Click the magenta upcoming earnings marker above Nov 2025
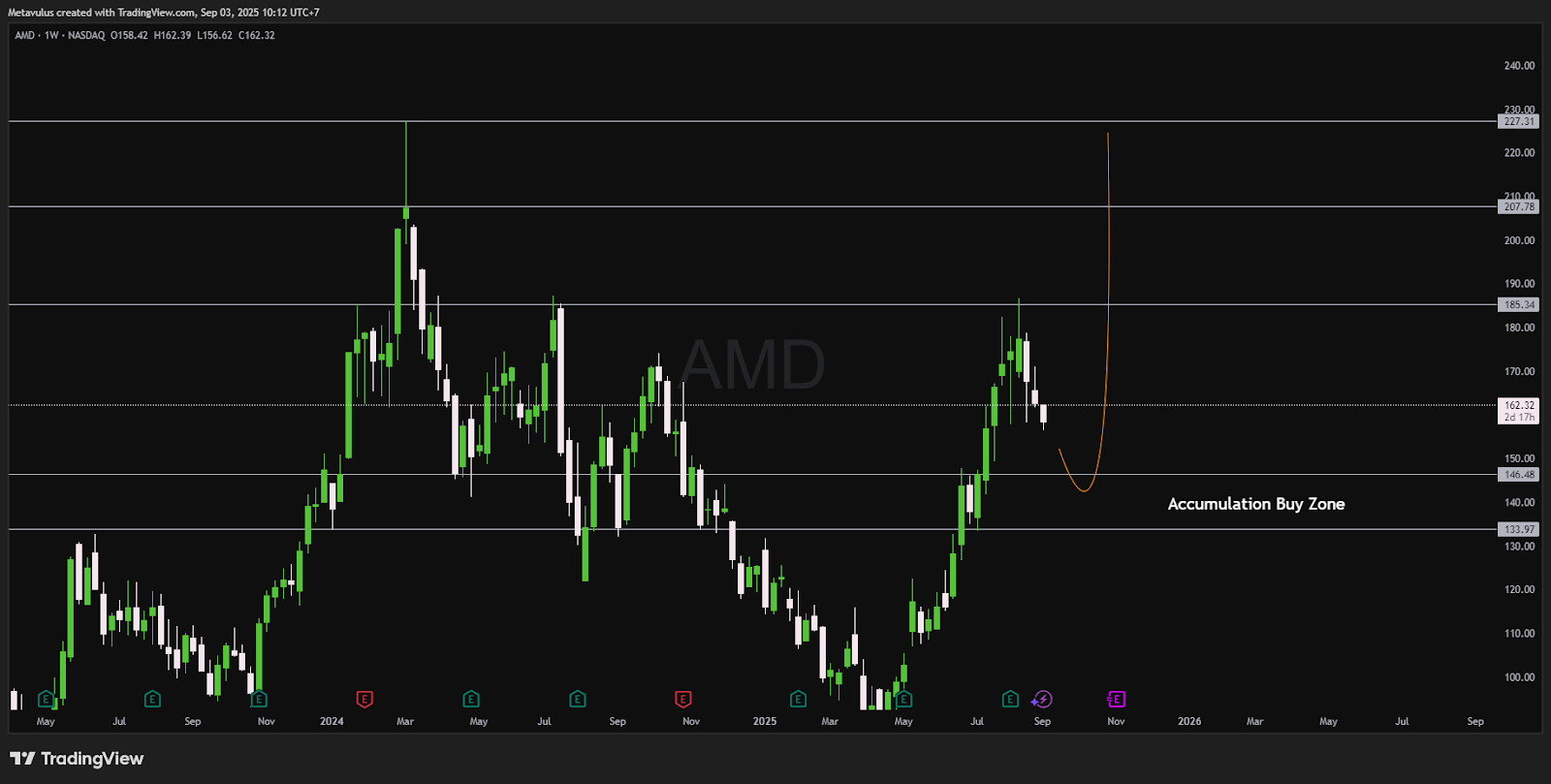 tap(1116, 699)
